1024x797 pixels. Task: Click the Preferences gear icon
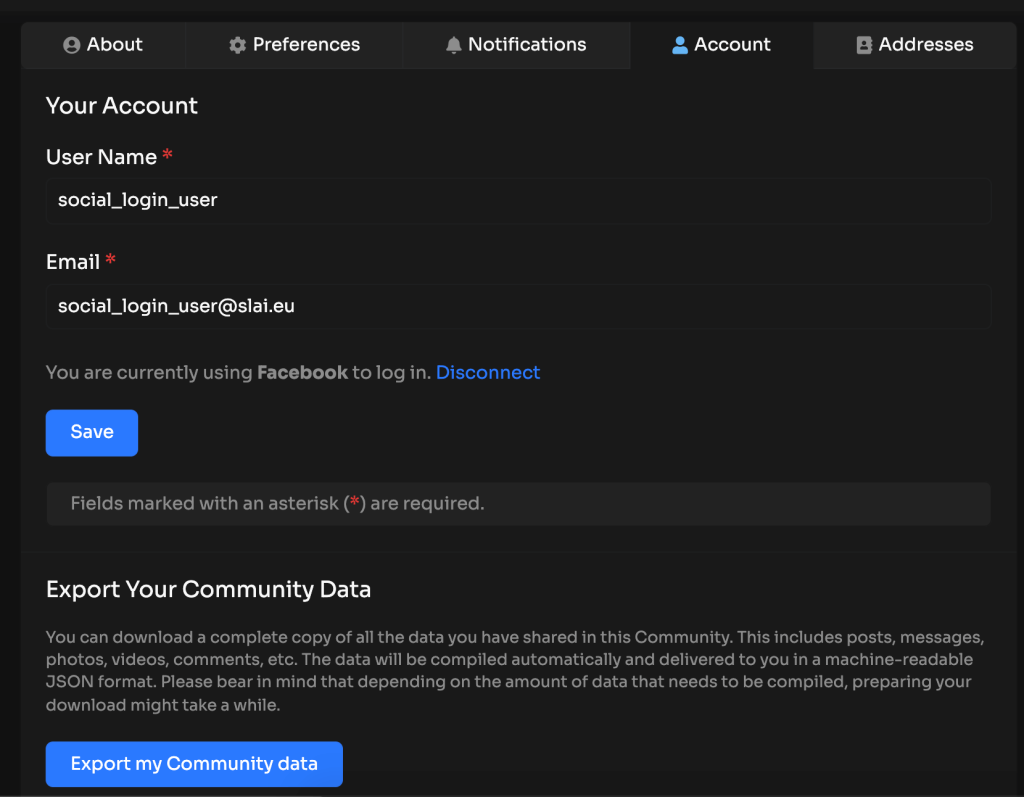(x=238, y=45)
